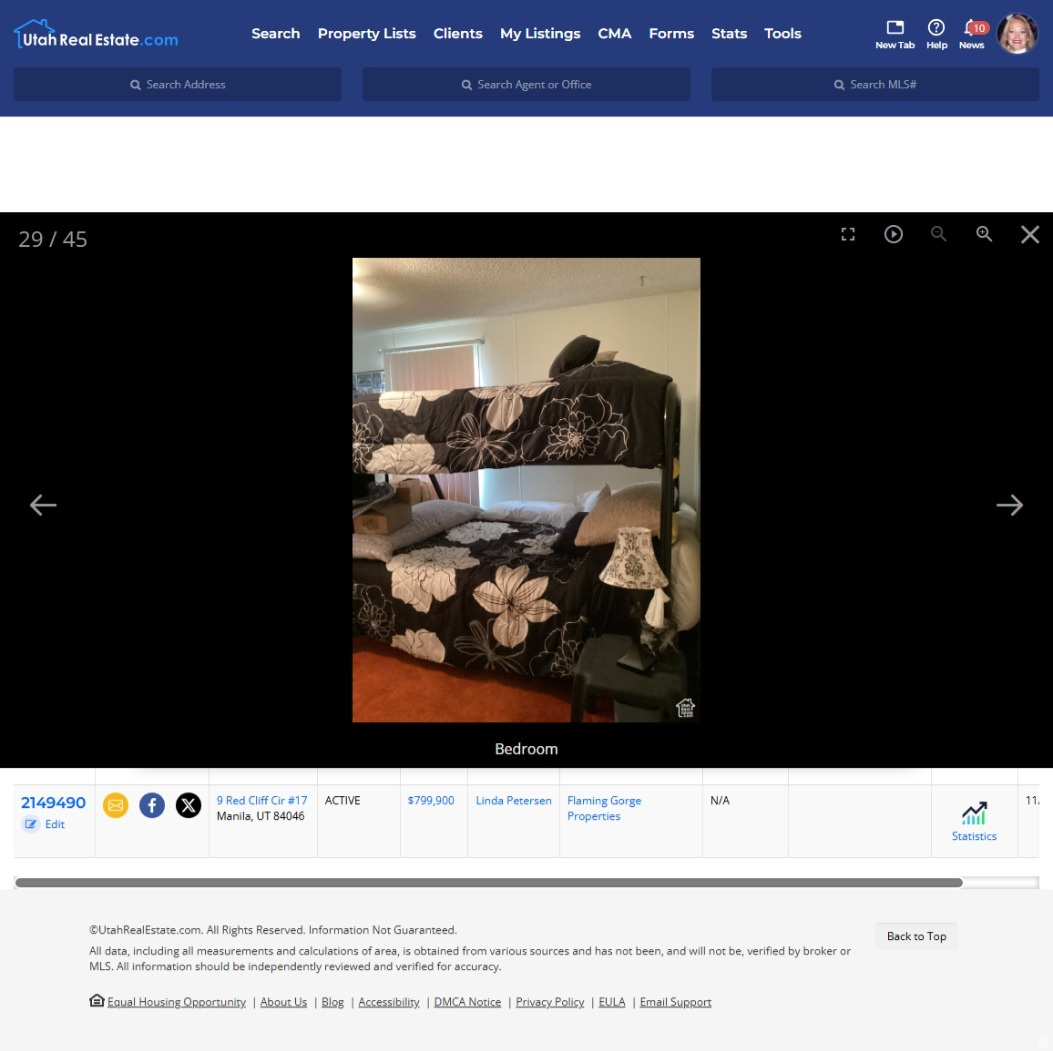Image resolution: width=1053 pixels, height=1051 pixels.
Task: Start the photo slideshow play button
Action: click(x=893, y=234)
